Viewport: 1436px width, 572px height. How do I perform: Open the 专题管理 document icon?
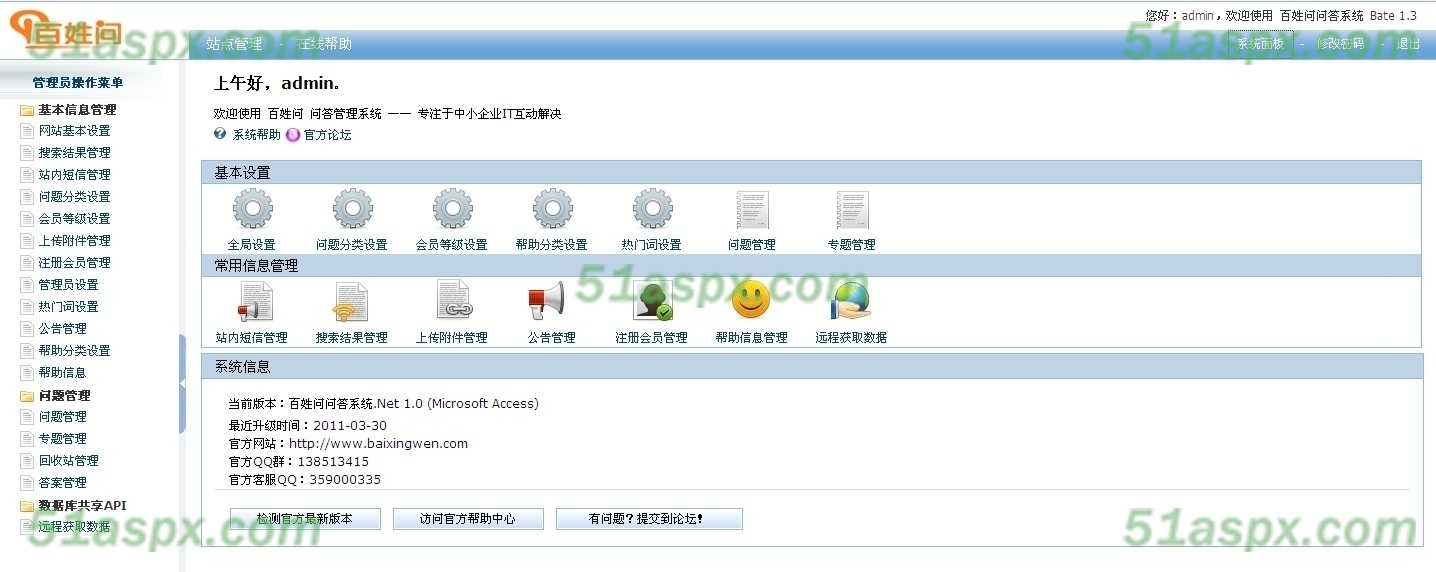852,209
